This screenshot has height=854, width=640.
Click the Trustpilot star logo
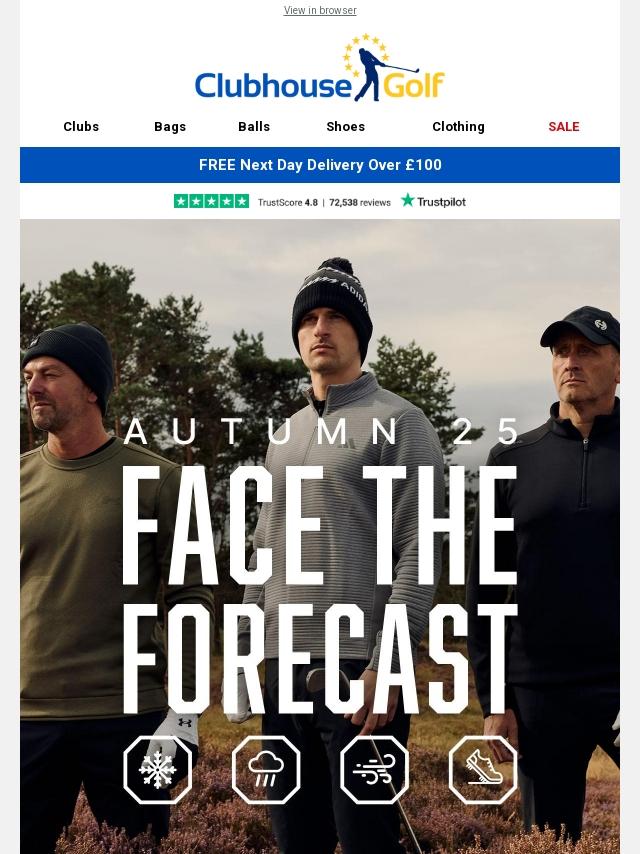pos(434,201)
